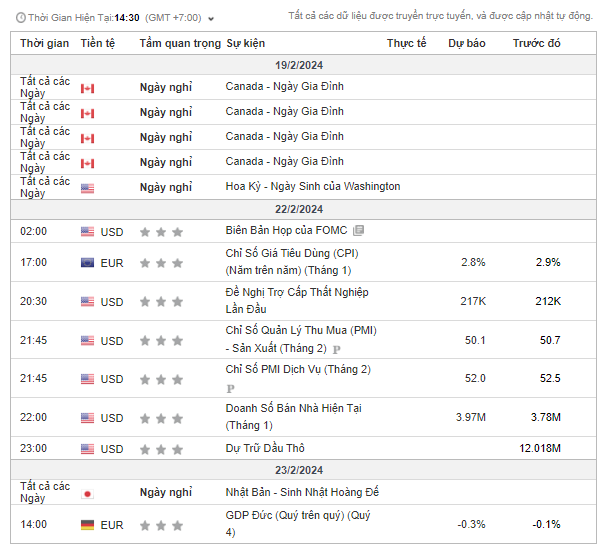
Task: Click the importance stars on the Dự Trữ Dầu Thô row
Action: (x=161, y=449)
